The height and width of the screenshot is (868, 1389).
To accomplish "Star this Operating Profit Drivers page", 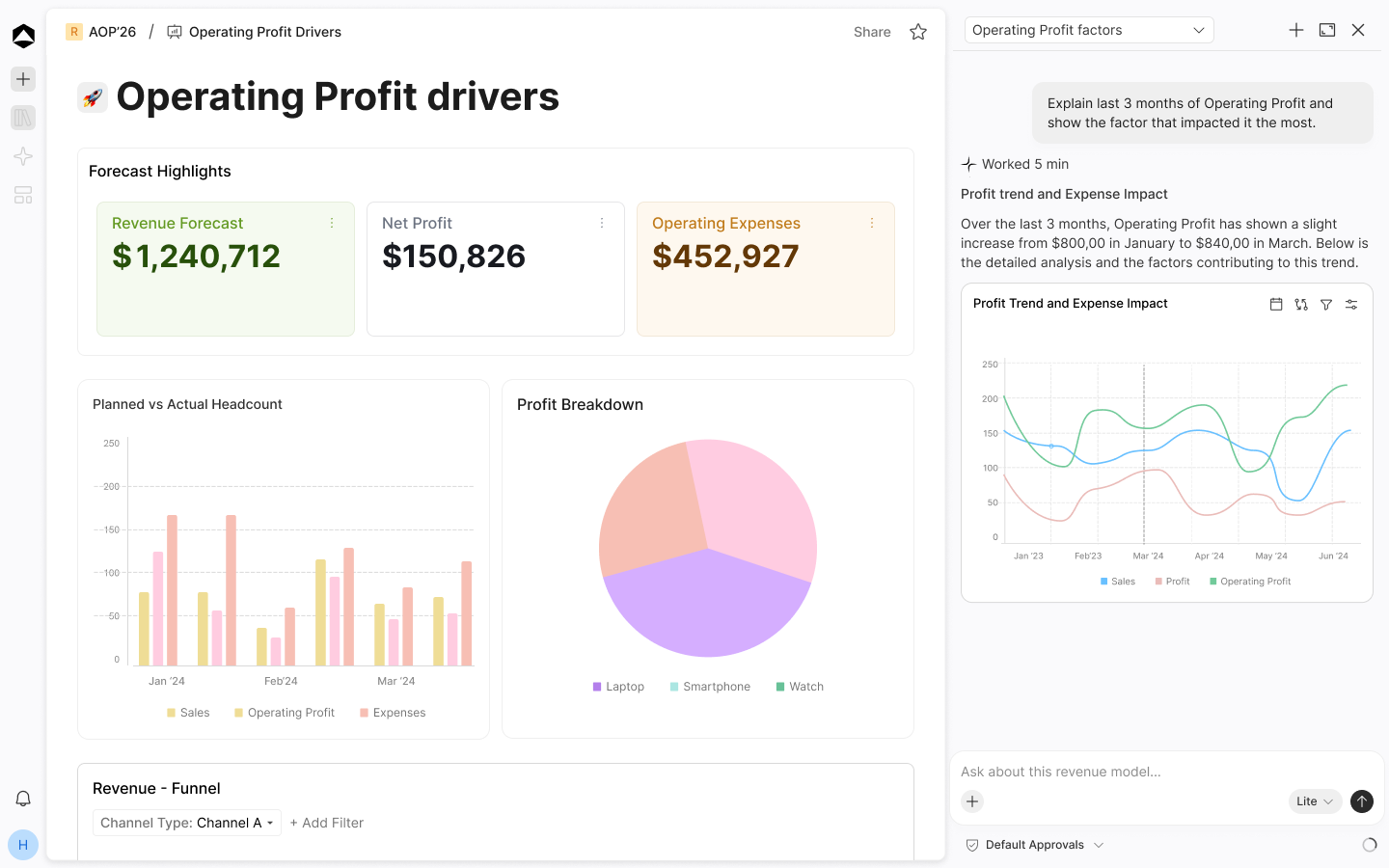I will click(x=918, y=32).
